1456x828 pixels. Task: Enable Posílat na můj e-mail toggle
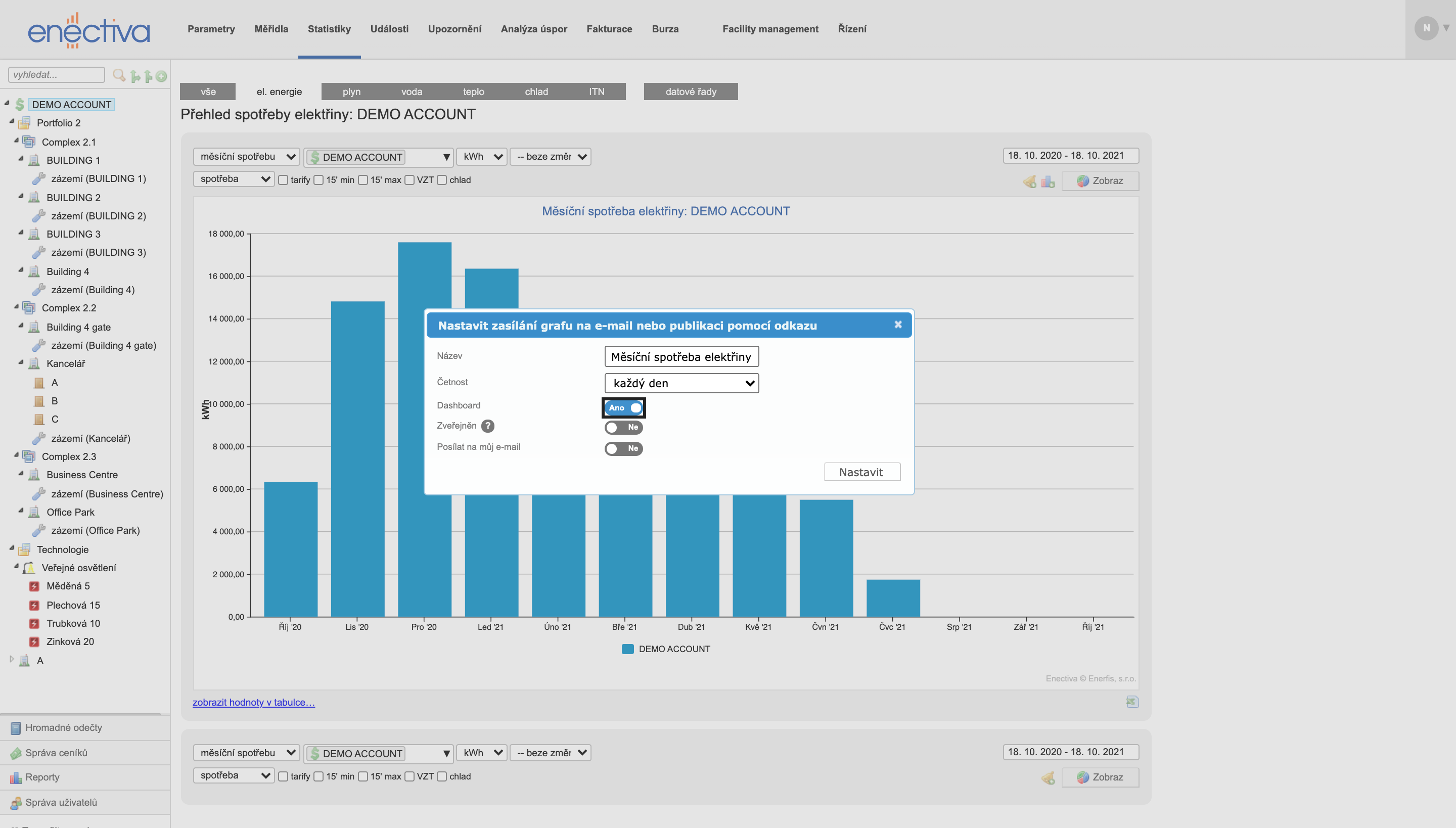pyautogui.click(x=624, y=449)
